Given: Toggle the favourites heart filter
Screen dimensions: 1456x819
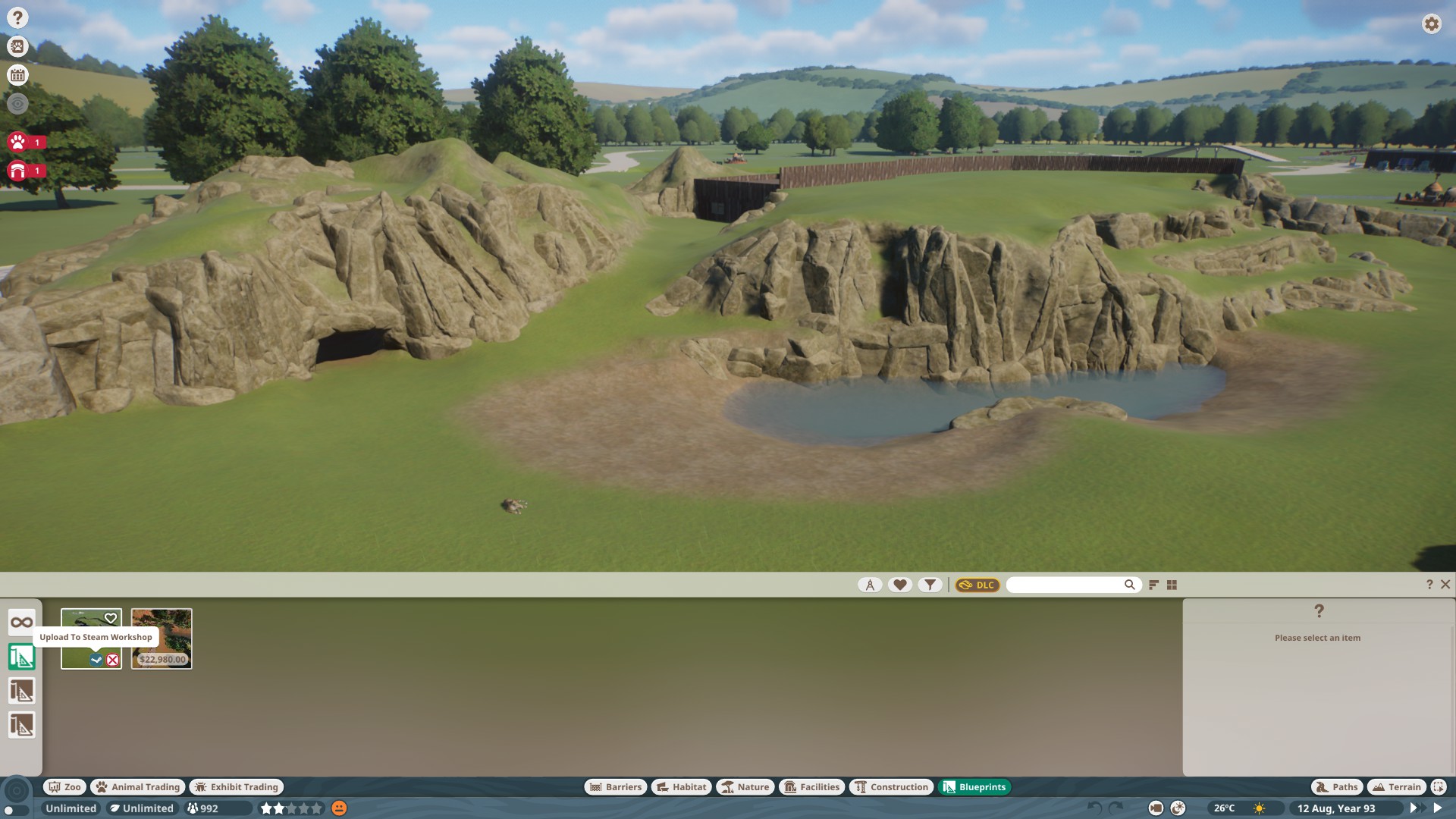Looking at the screenshot, I should point(900,585).
